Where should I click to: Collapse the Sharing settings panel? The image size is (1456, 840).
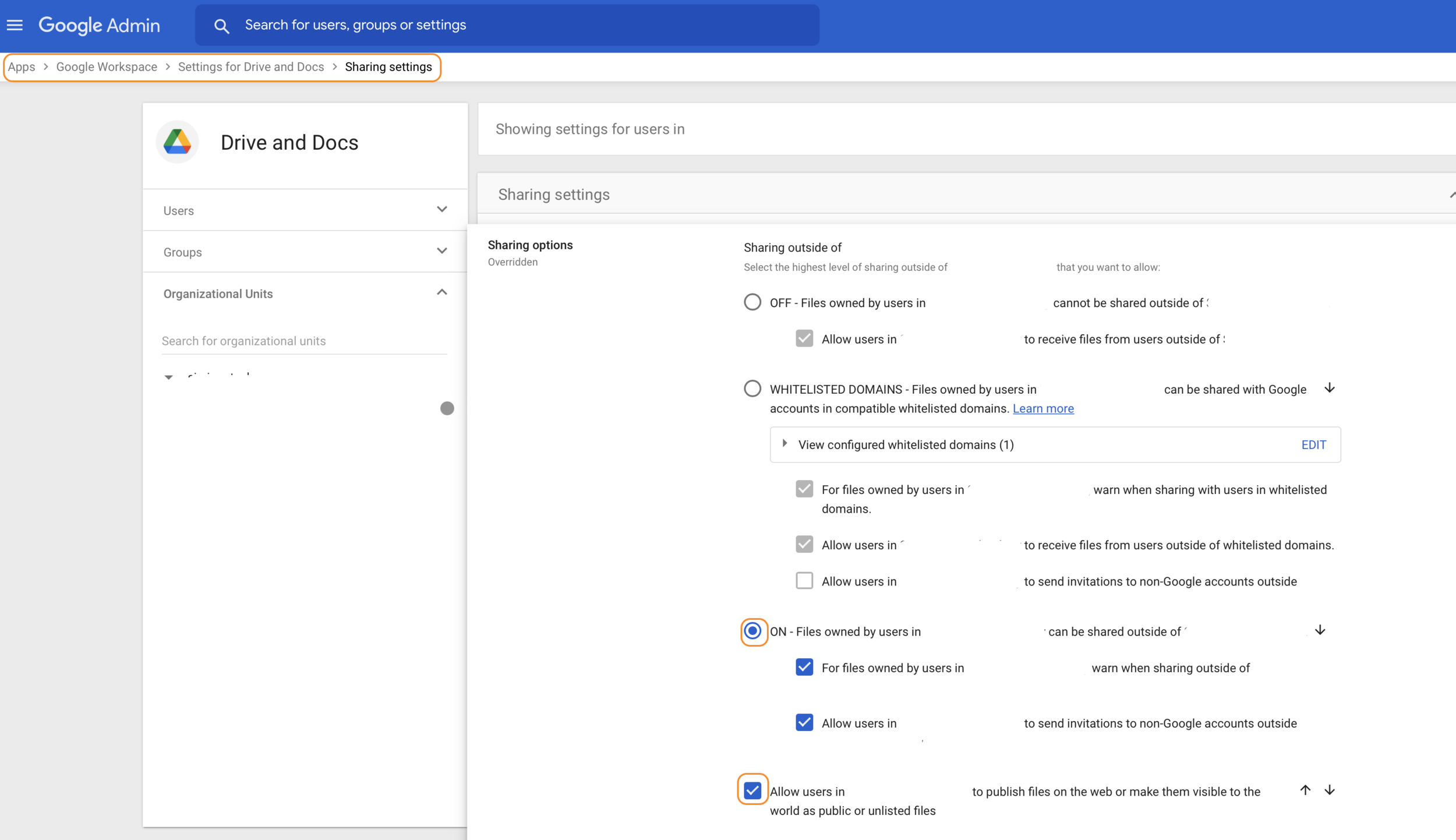click(x=1452, y=195)
